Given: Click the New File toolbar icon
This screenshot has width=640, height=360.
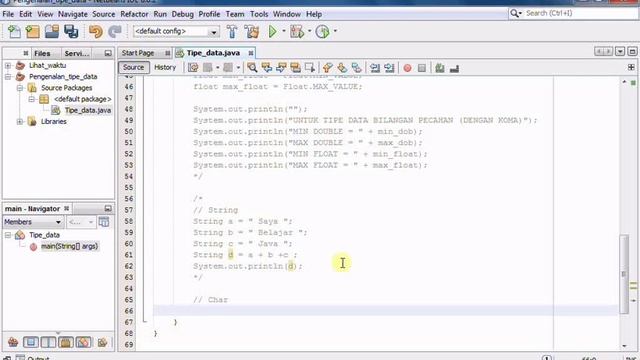Looking at the screenshot, I should pyautogui.click(x=14, y=31).
